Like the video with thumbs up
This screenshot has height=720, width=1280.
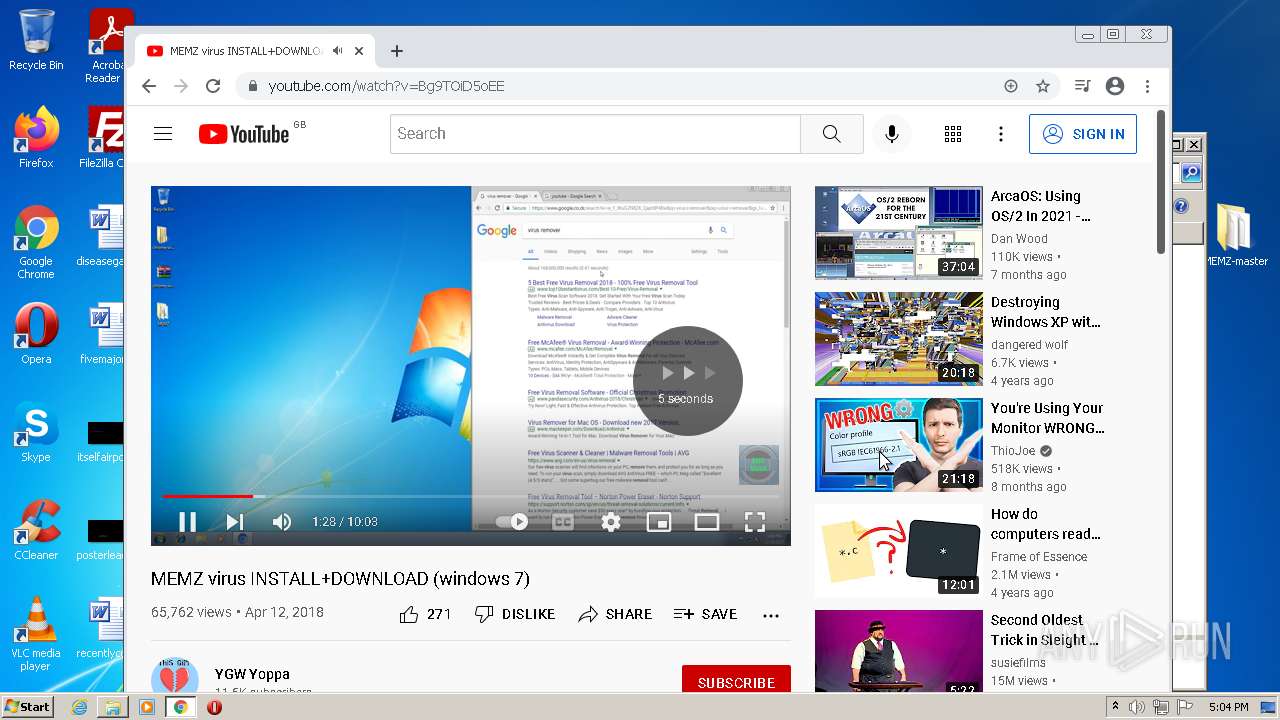(425, 614)
